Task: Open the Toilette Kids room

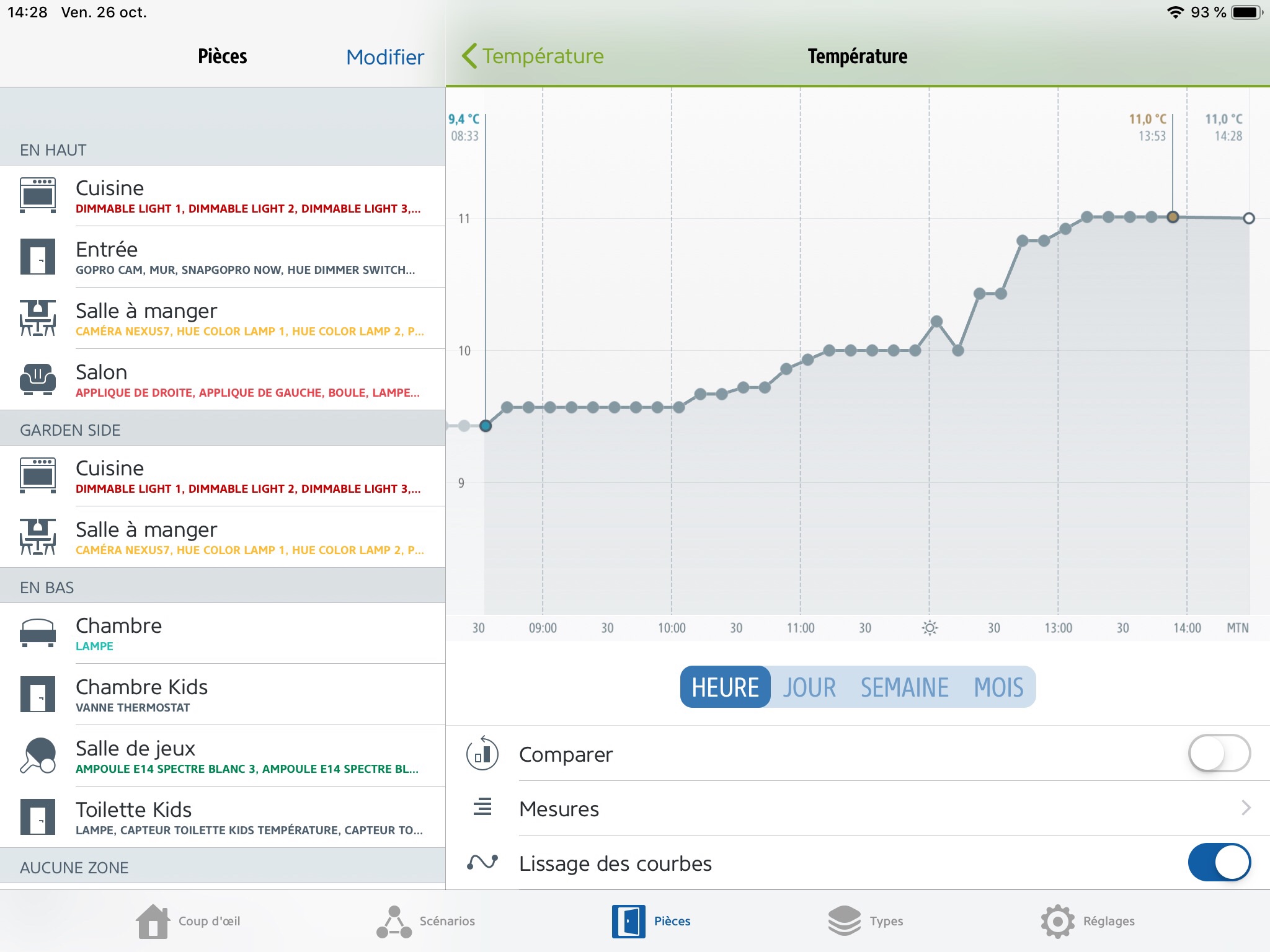Action: click(223, 817)
